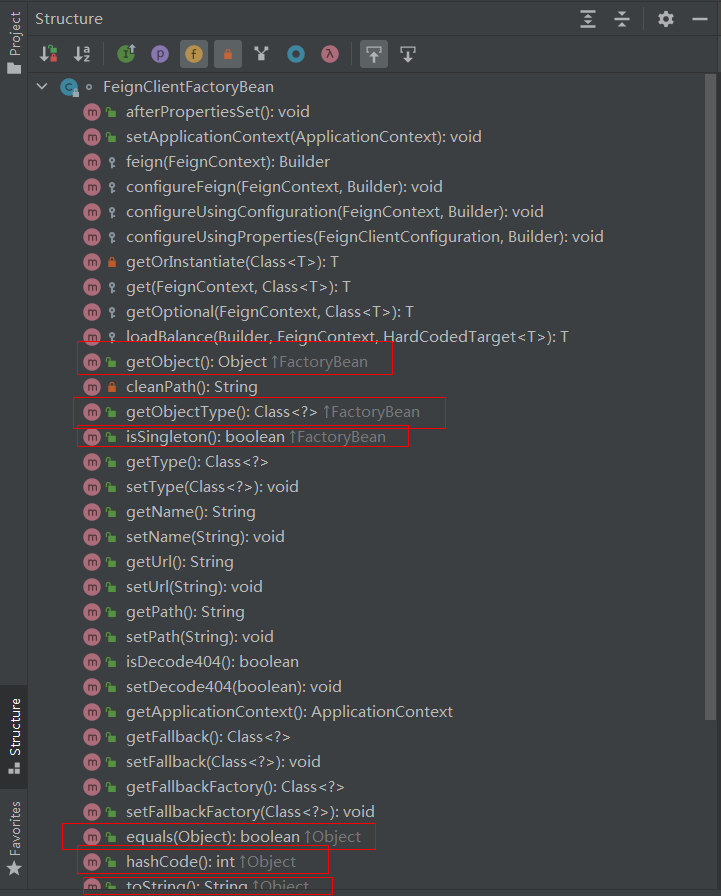Select configureUsingProperties method row
The width and height of the screenshot is (721, 896).
[x=364, y=237]
